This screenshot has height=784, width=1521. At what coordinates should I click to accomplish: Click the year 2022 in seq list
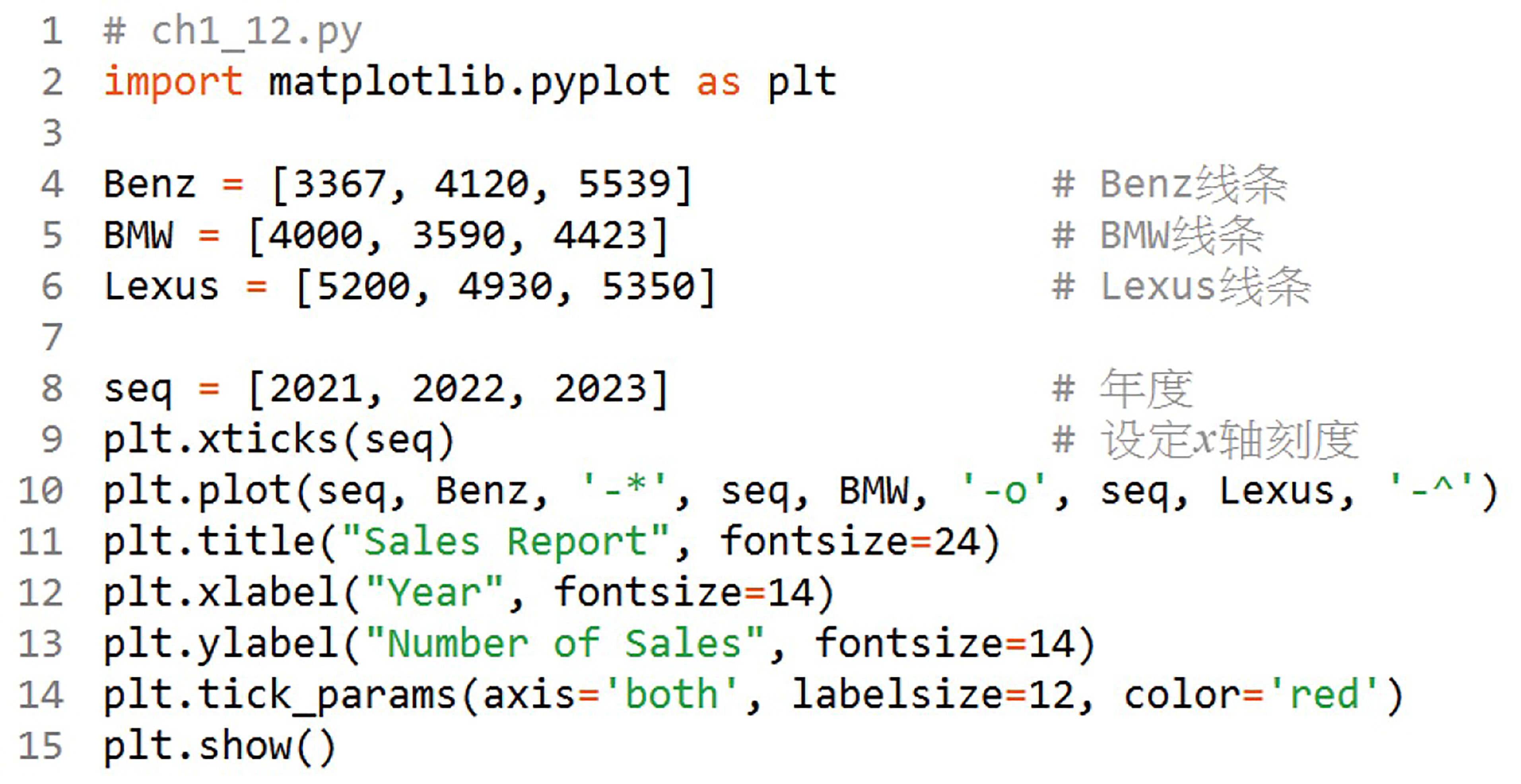pos(458,389)
